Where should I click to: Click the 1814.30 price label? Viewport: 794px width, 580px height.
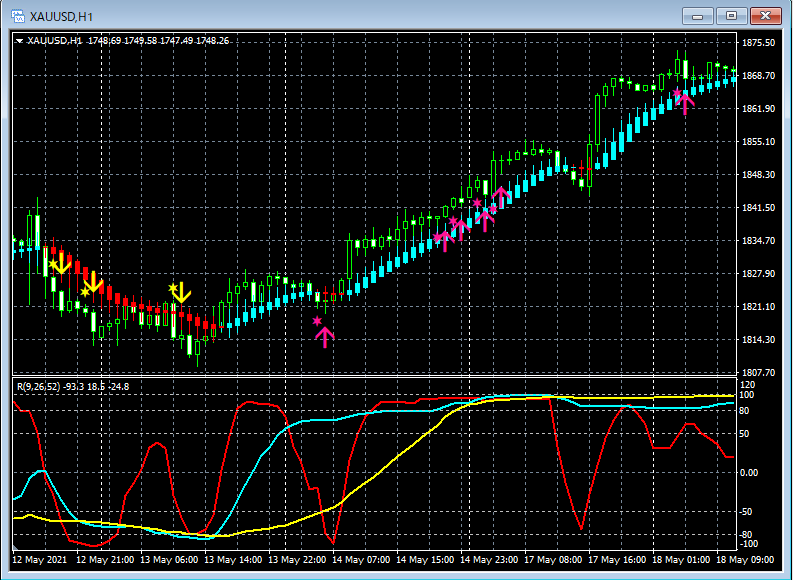pos(758,339)
